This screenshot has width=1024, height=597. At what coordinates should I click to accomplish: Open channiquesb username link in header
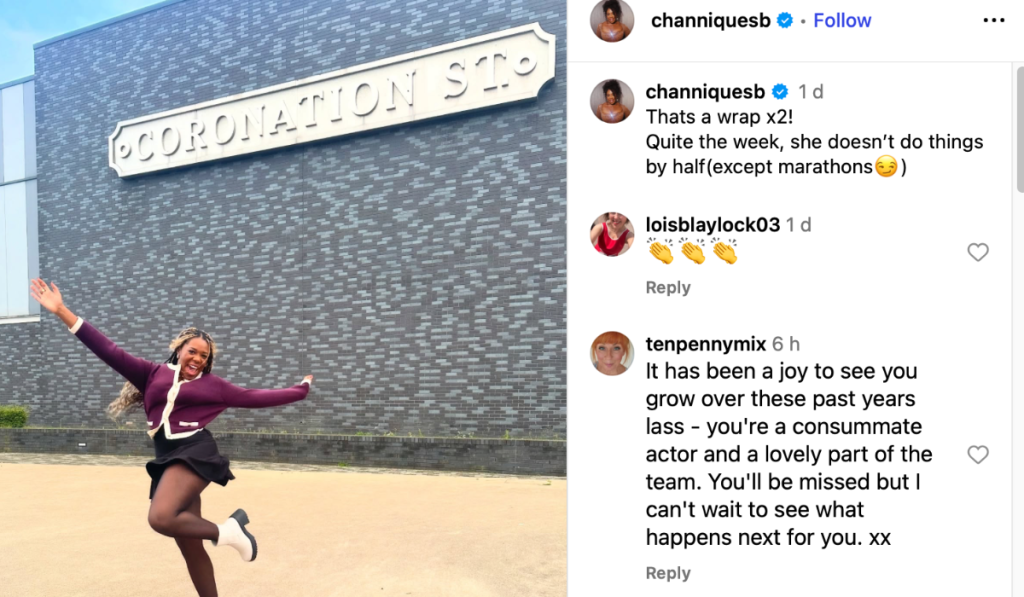pyautogui.click(x=711, y=20)
